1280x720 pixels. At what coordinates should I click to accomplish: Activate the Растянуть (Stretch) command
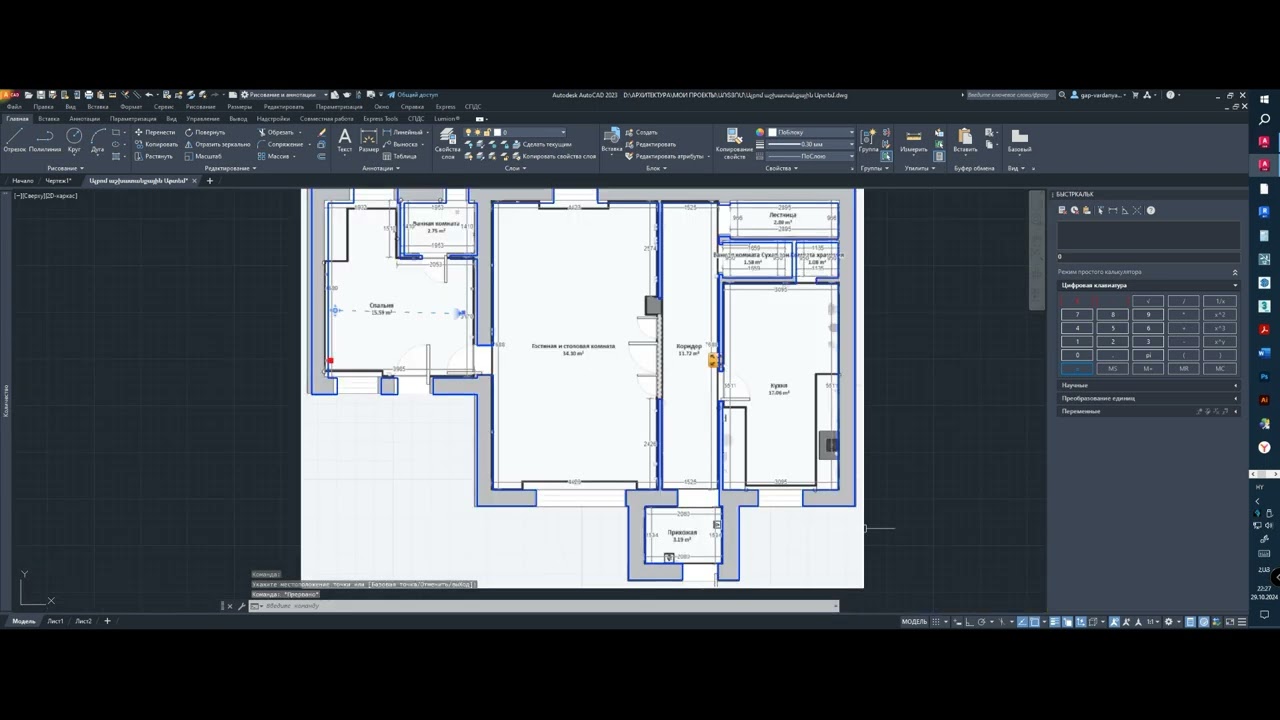(153, 156)
